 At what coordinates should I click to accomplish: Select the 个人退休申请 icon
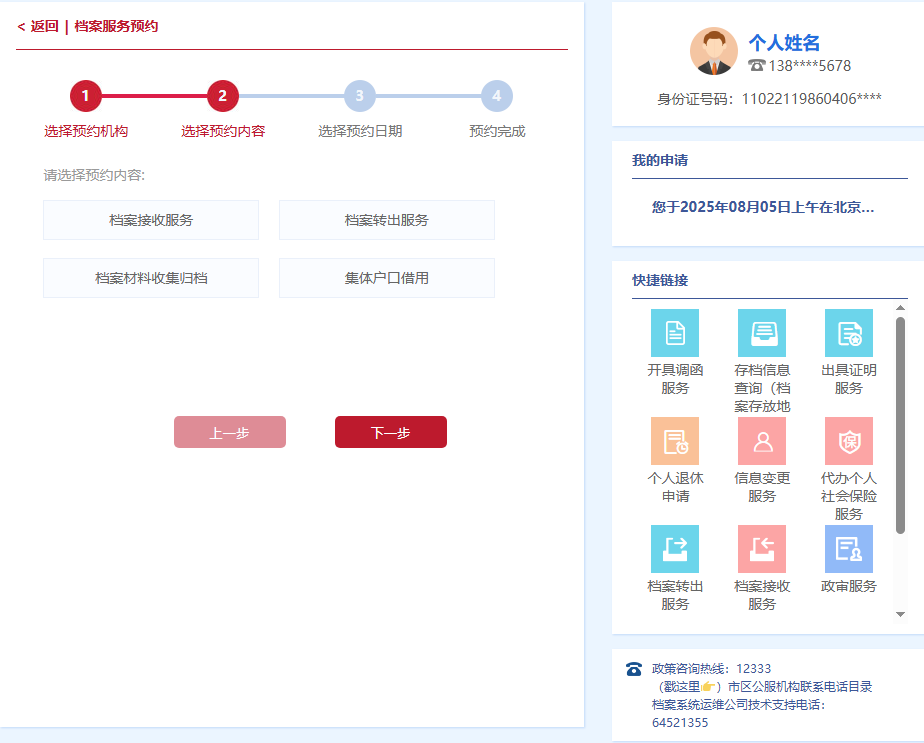click(675, 441)
